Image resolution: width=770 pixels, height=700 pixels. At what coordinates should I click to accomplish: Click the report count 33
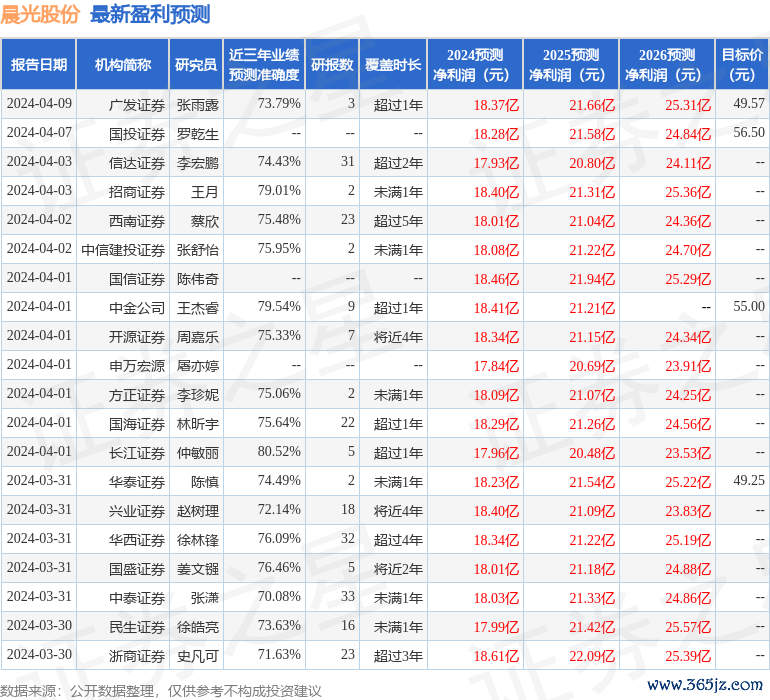coord(348,596)
